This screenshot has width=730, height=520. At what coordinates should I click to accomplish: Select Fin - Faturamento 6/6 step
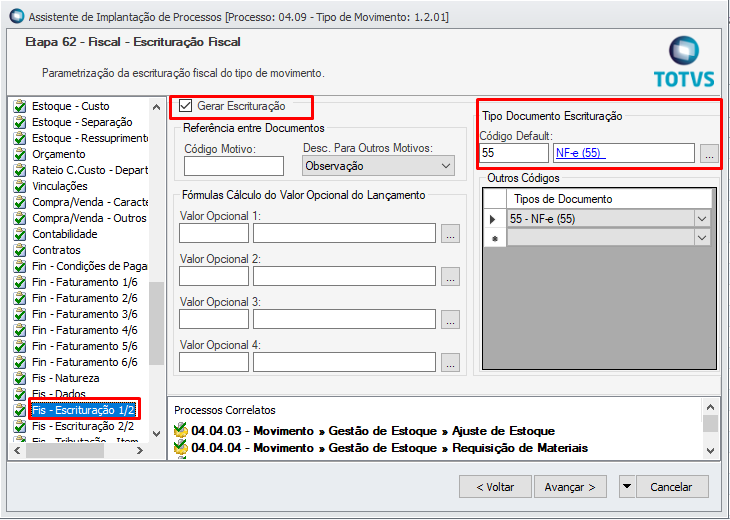[85, 362]
